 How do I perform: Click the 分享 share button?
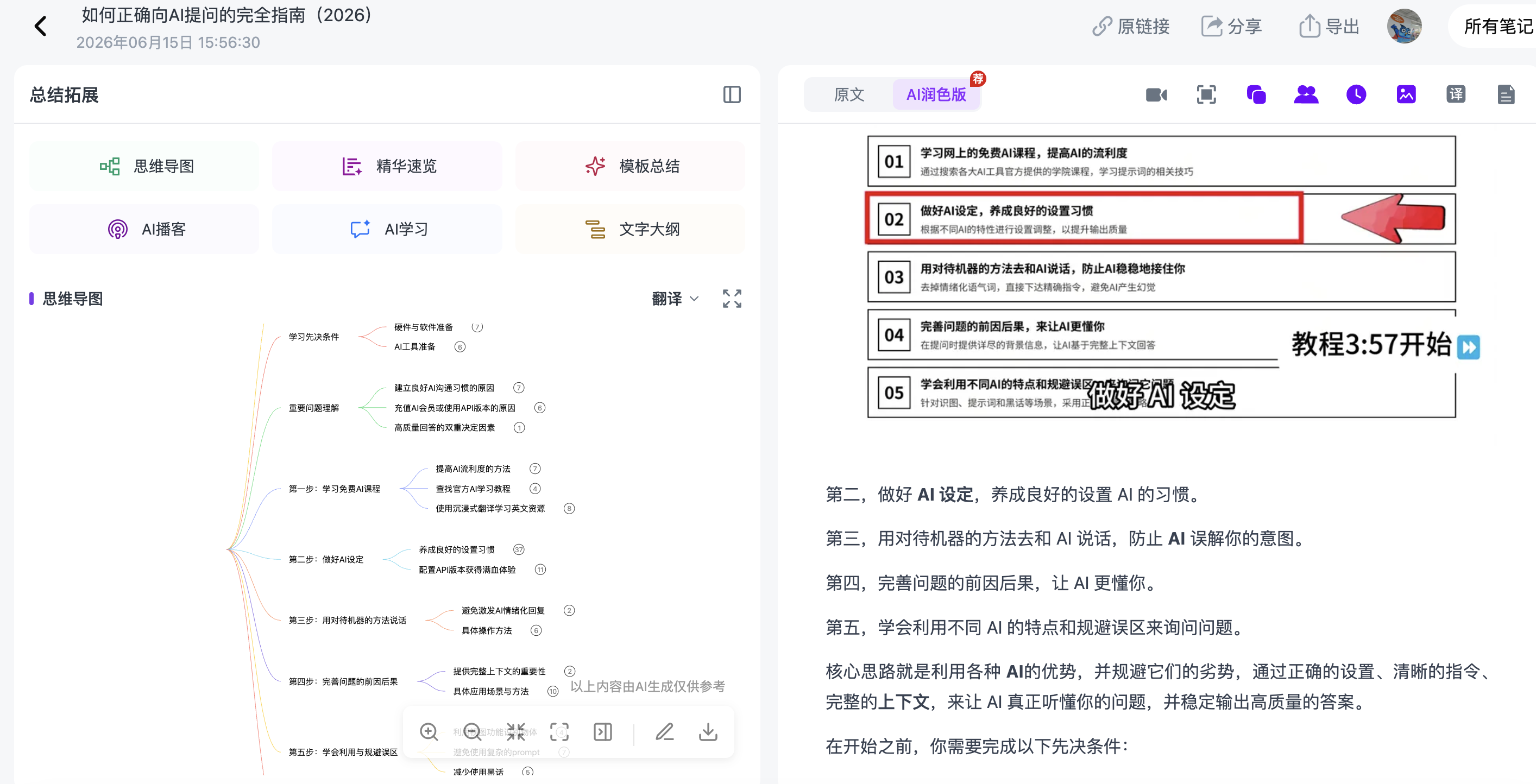coord(1231,26)
